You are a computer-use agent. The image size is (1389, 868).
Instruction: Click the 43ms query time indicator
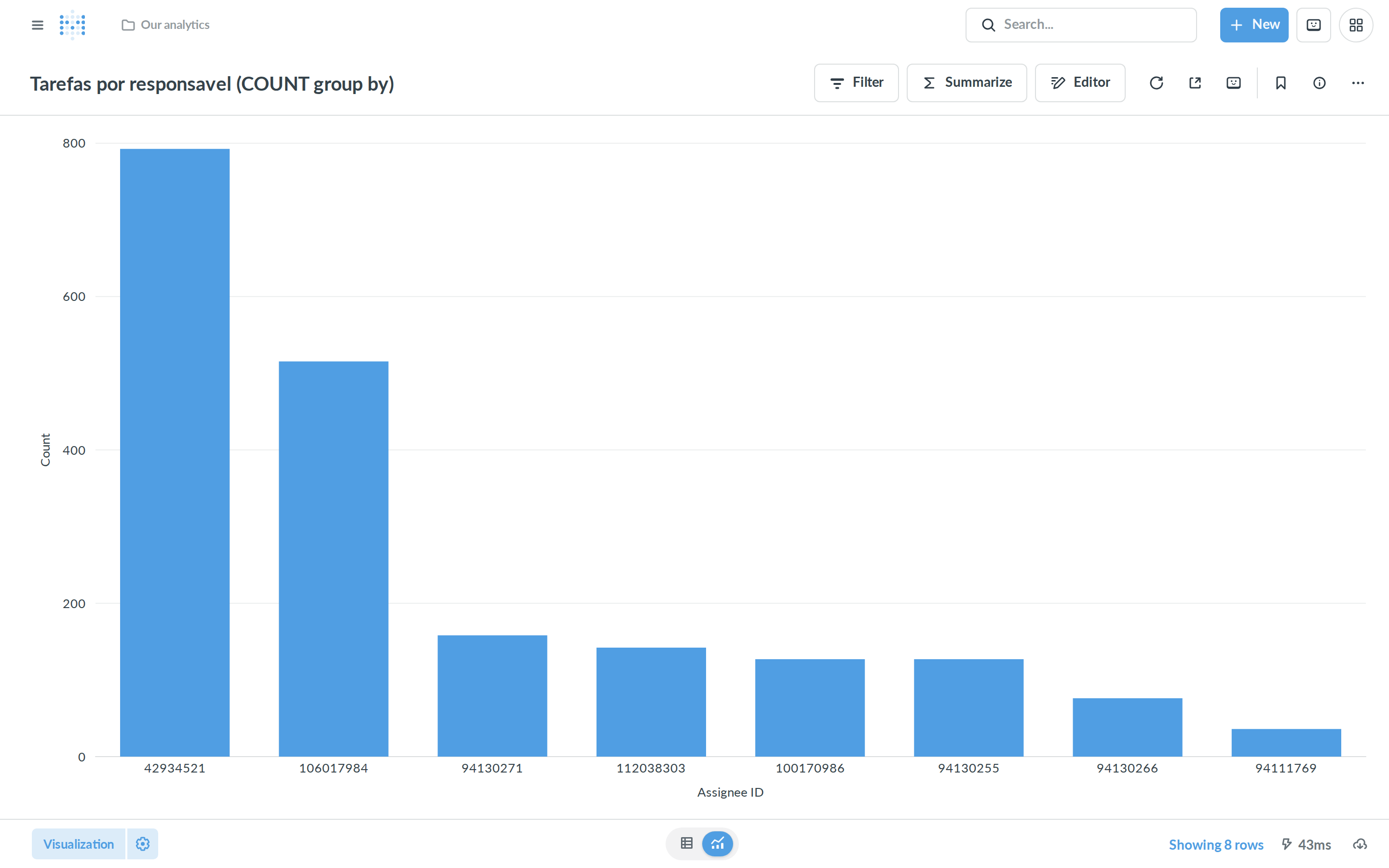[1307, 844]
